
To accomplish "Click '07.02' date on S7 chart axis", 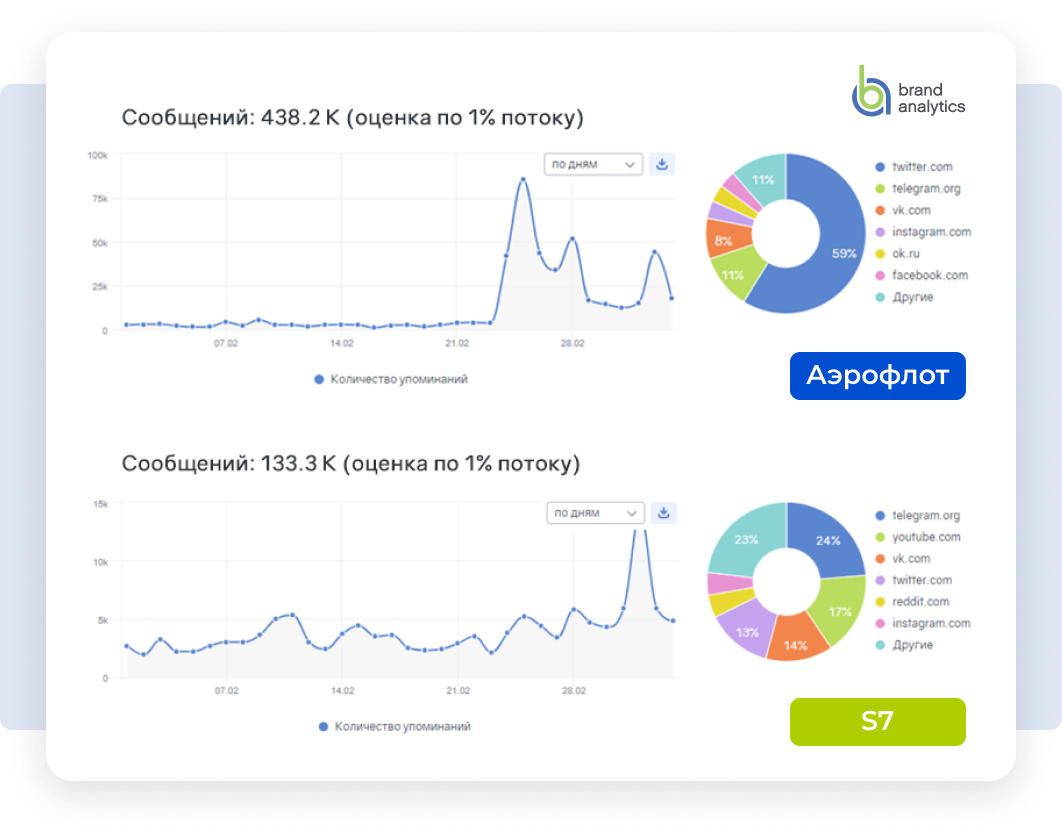I will point(227,691).
